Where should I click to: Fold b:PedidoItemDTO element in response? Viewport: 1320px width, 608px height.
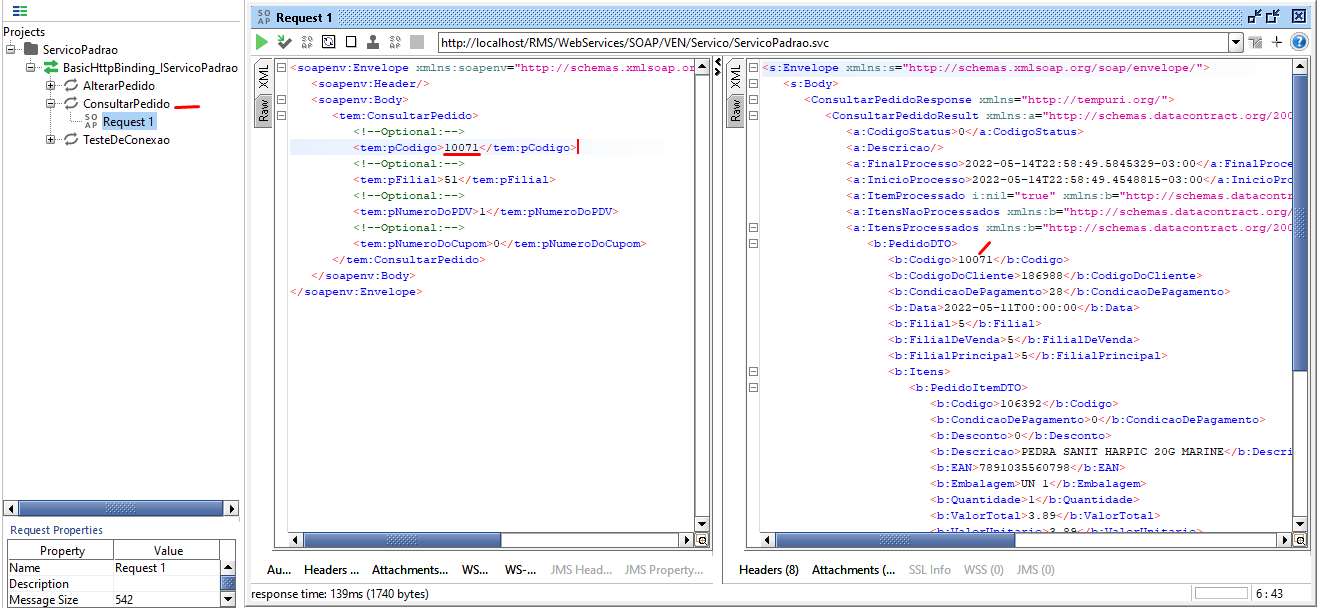click(x=753, y=388)
